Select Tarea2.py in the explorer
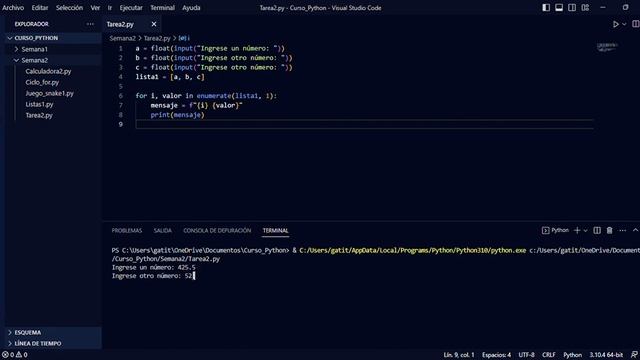The height and width of the screenshot is (360, 640). point(39,115)
